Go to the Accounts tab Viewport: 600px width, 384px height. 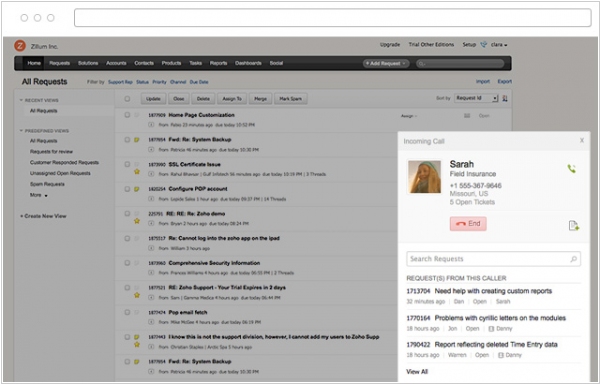[116, 63]
